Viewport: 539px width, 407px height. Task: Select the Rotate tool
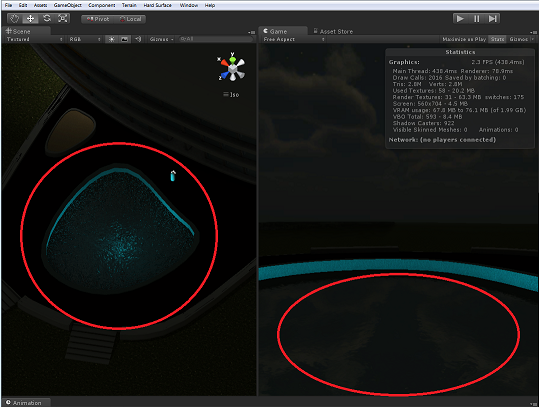pos(46,19)
